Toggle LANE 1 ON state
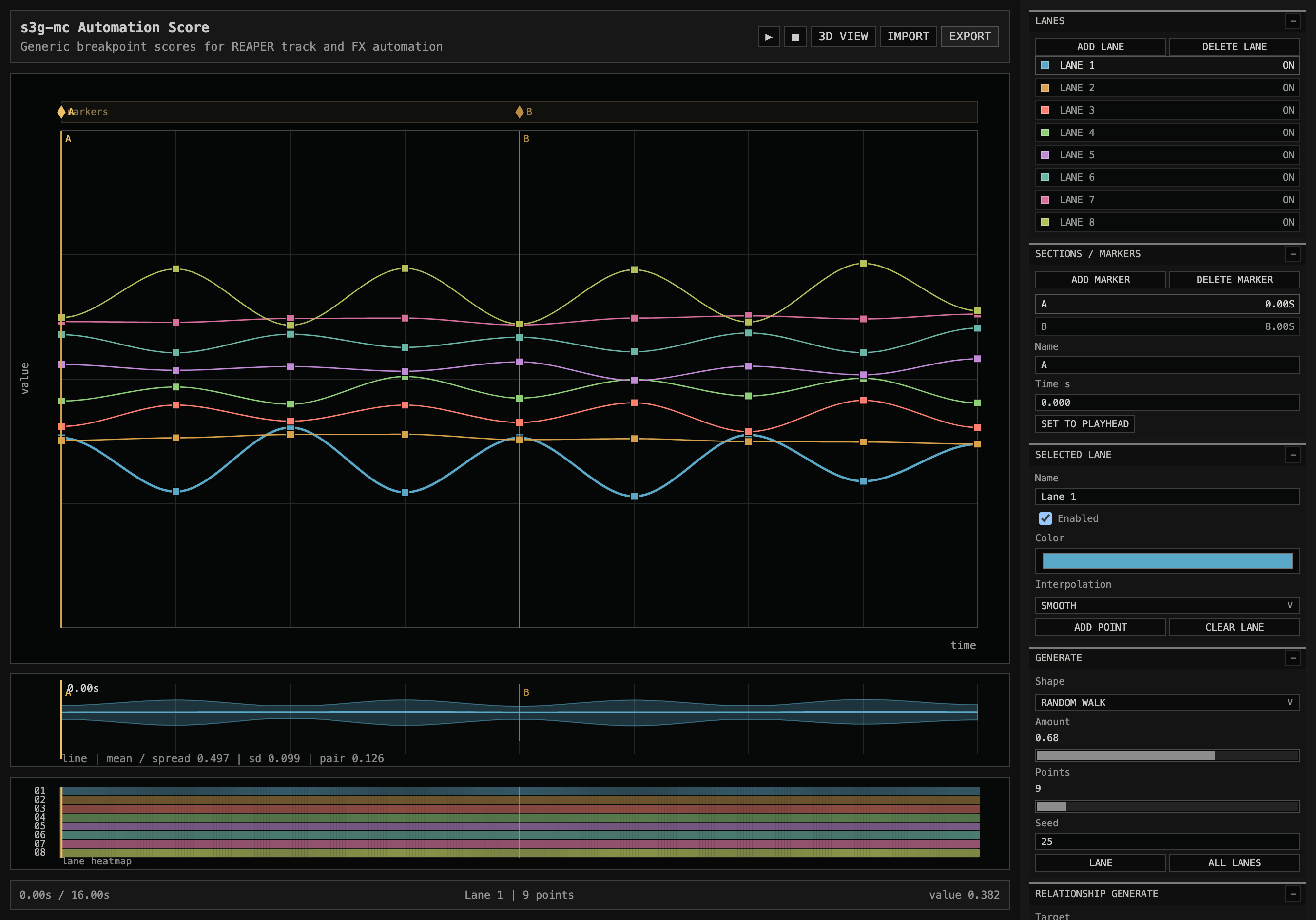This screenshot has width=1316, height=920. [1288, 65]
